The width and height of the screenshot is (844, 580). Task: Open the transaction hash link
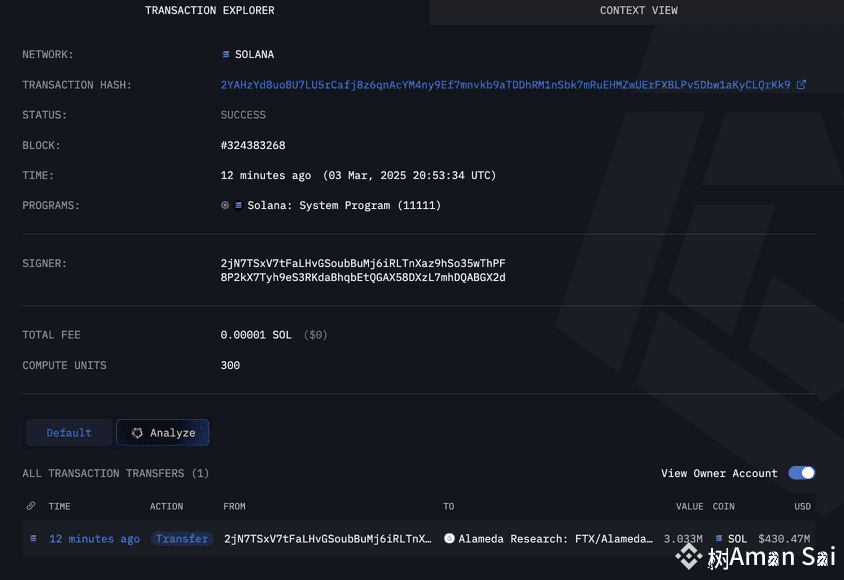(x=505, y=84)
